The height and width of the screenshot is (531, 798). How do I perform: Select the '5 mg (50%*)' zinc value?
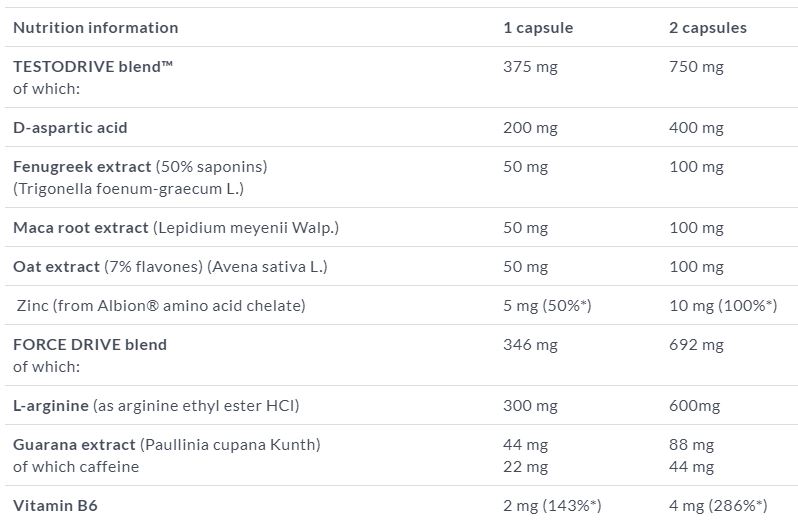click(547, 306)
